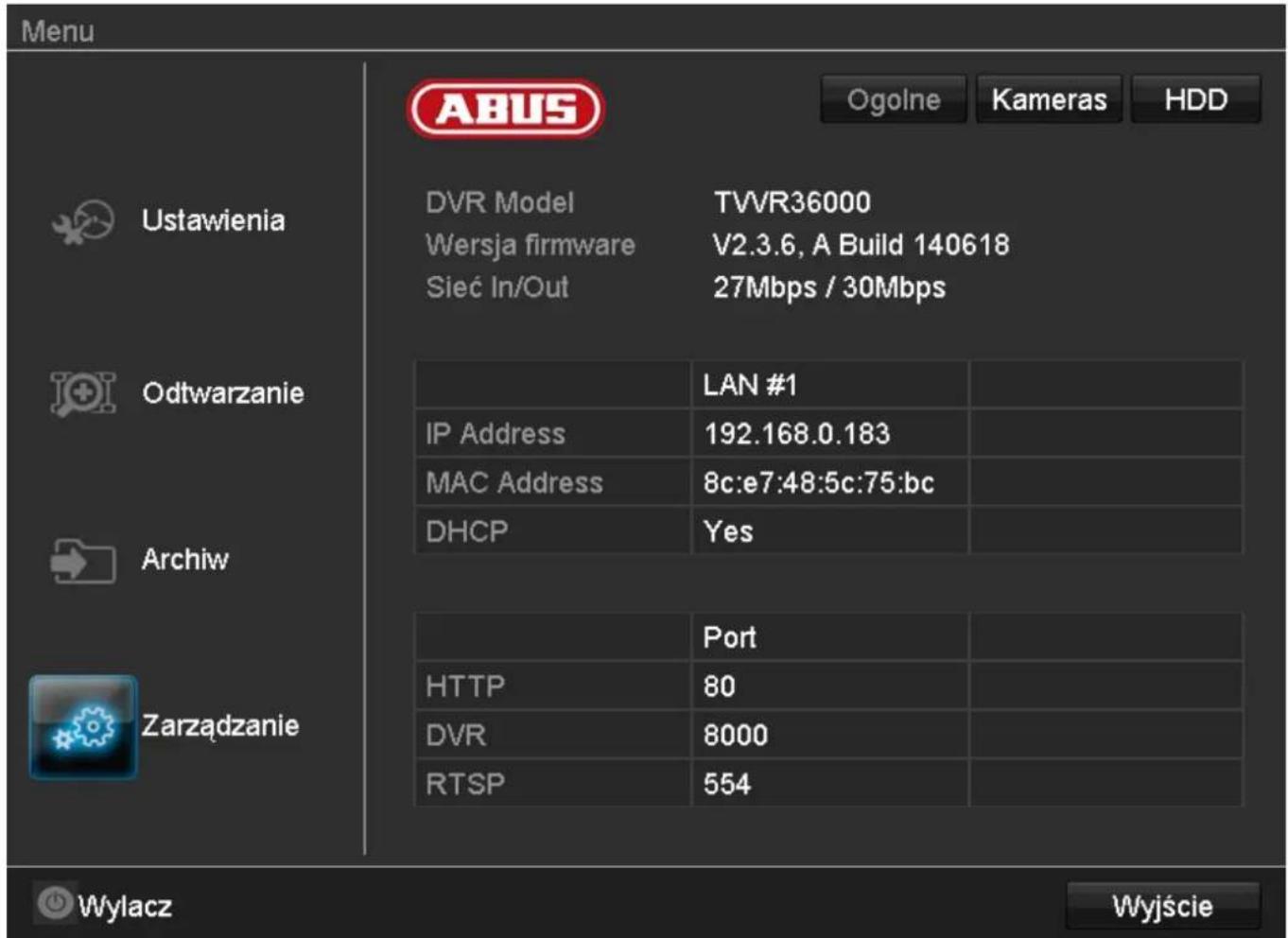Click the MAC value 8c:e7:48:5c:75:bc
This screenshot has height=938, width=1288.
pos(819,483)
